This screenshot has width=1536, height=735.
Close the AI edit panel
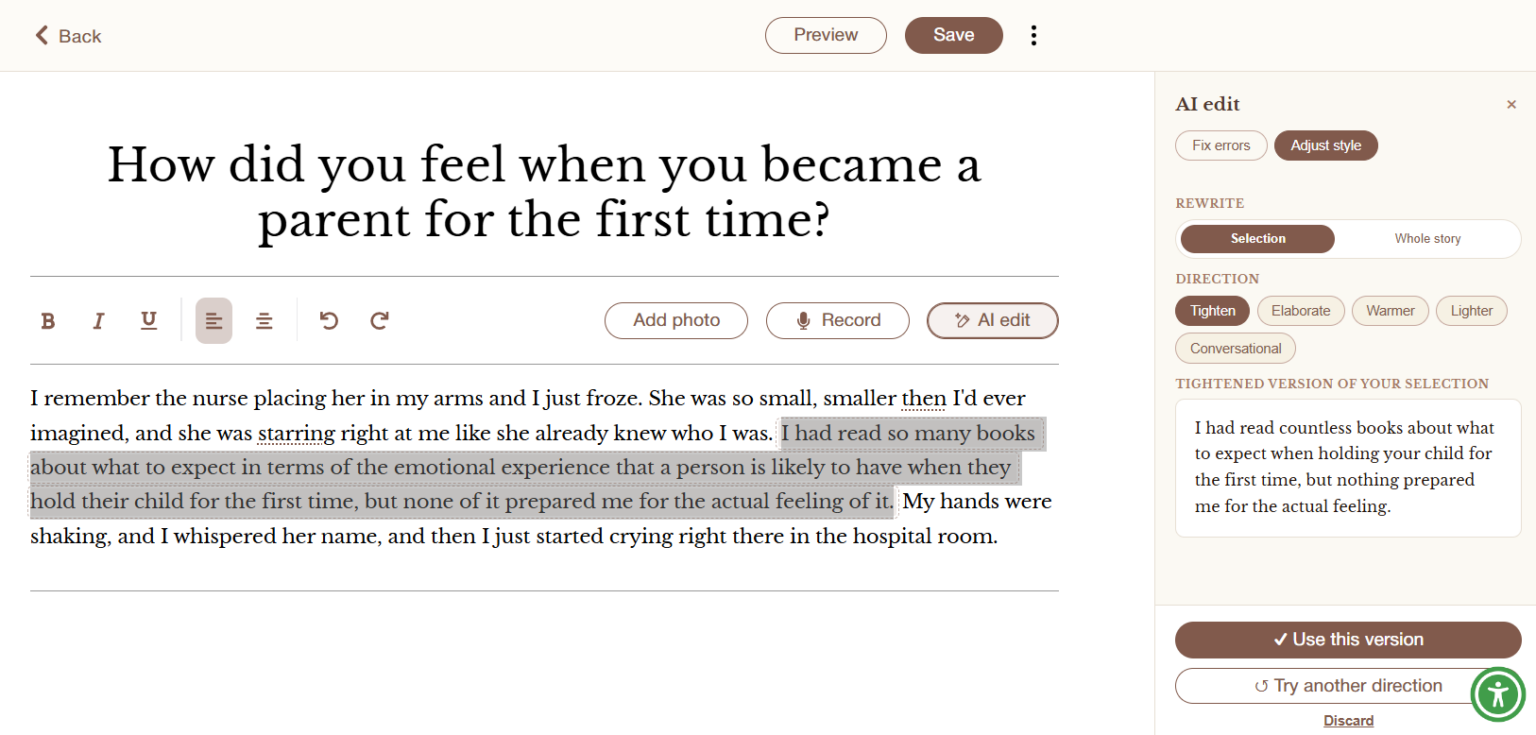[x=1511, y=104]
